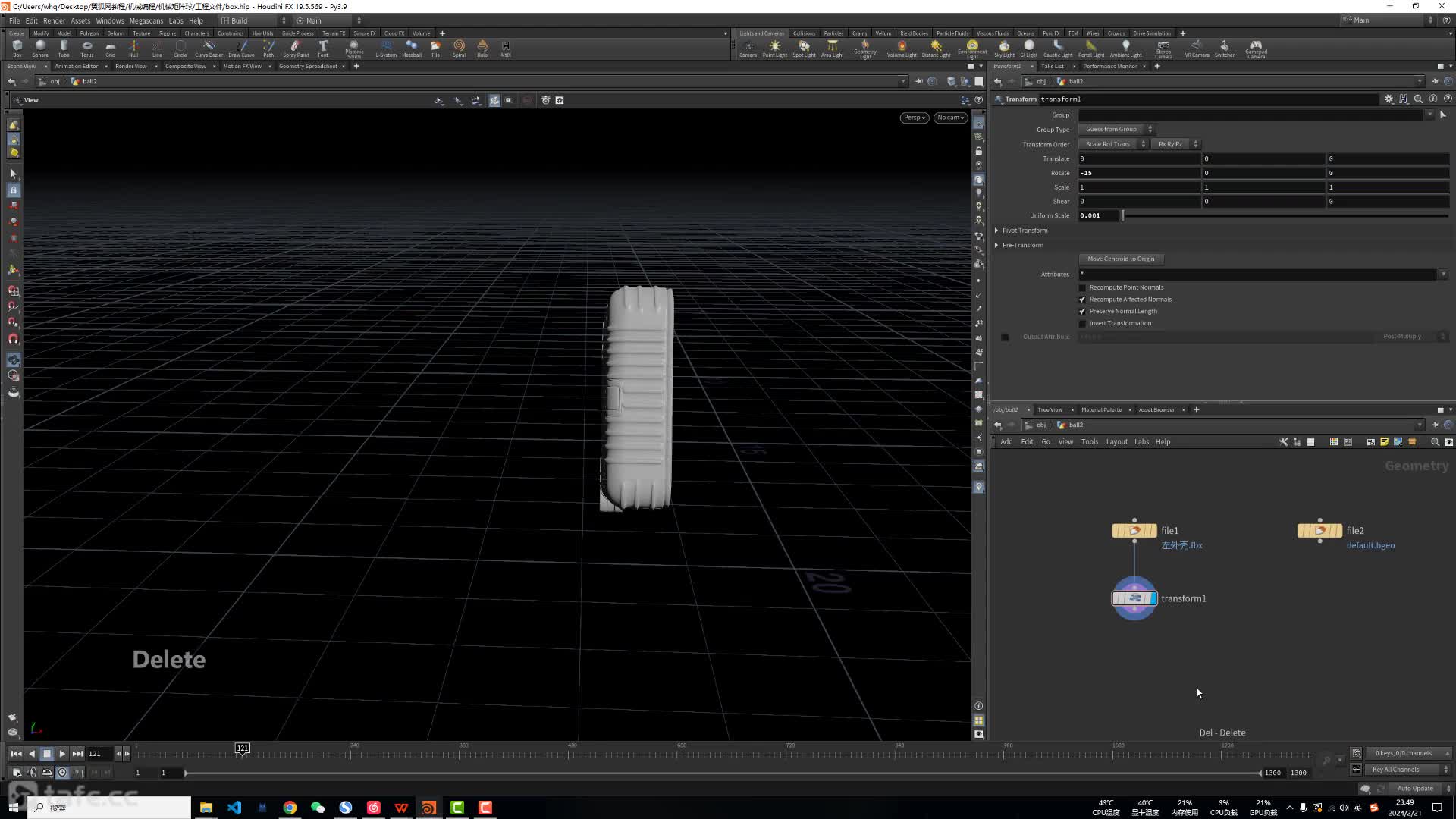The width and height of the screenshot is (1456, 819).
Task: Toggle Recompute Point Normals checkbox
Action: coord(1082,287)
